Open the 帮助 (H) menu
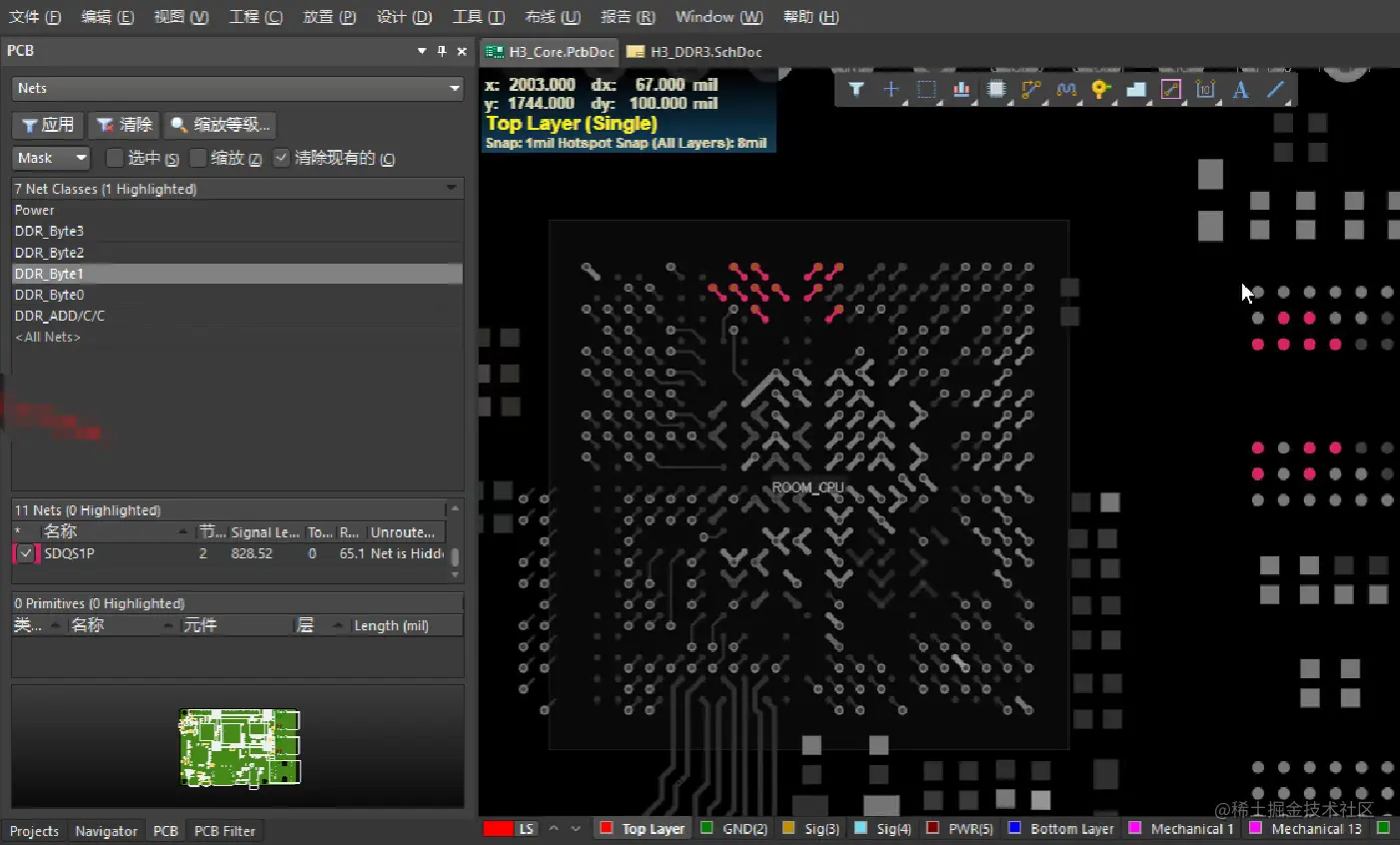The image size is (1400, 845). point(810,17)
